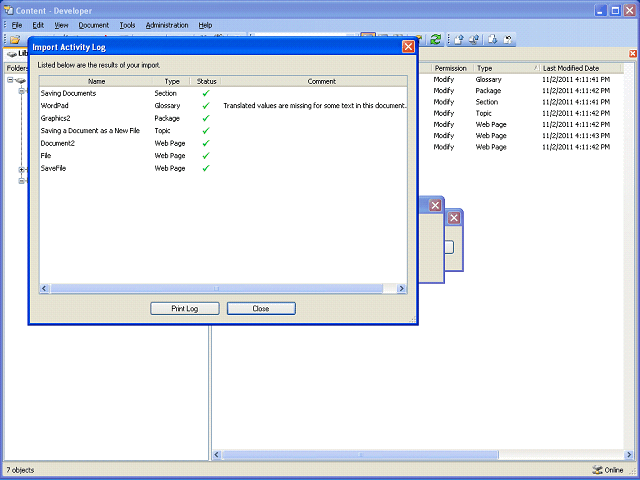640x480 pixels.
Task: Open the Tools menu
Action: (127, 25)
